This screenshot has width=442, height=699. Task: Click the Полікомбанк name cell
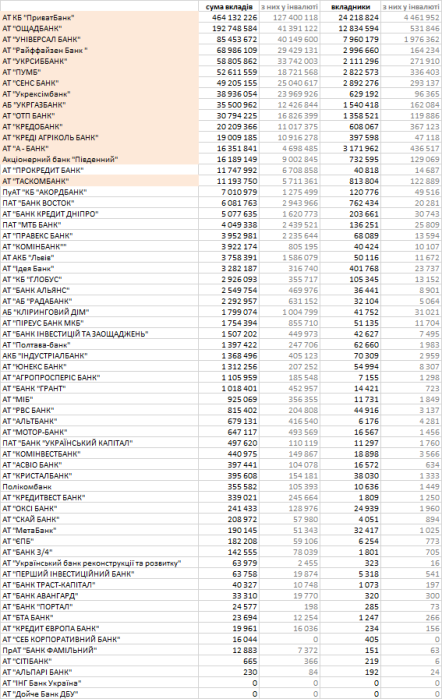tap(100, 487)
